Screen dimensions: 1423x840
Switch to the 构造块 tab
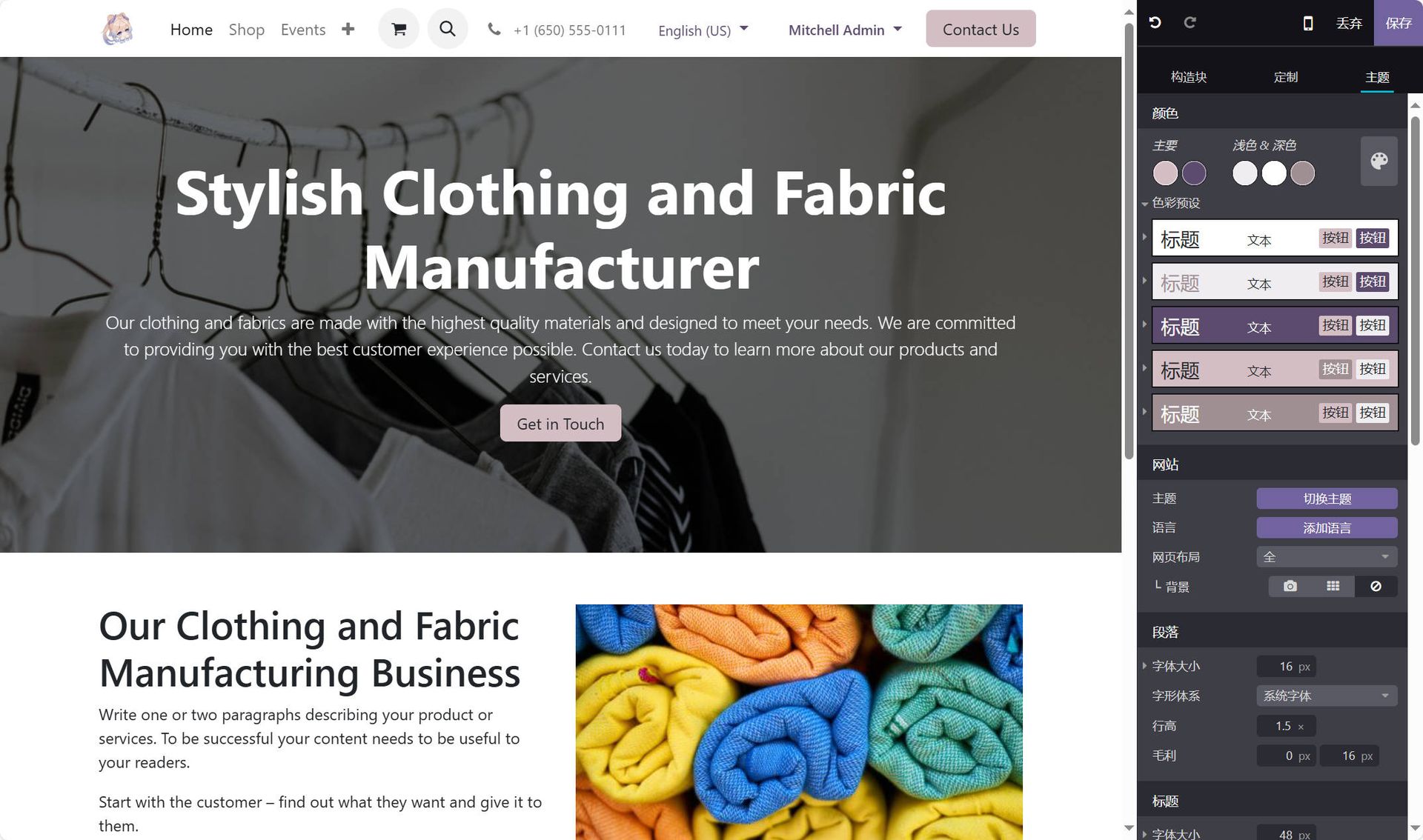point(1189,76)
